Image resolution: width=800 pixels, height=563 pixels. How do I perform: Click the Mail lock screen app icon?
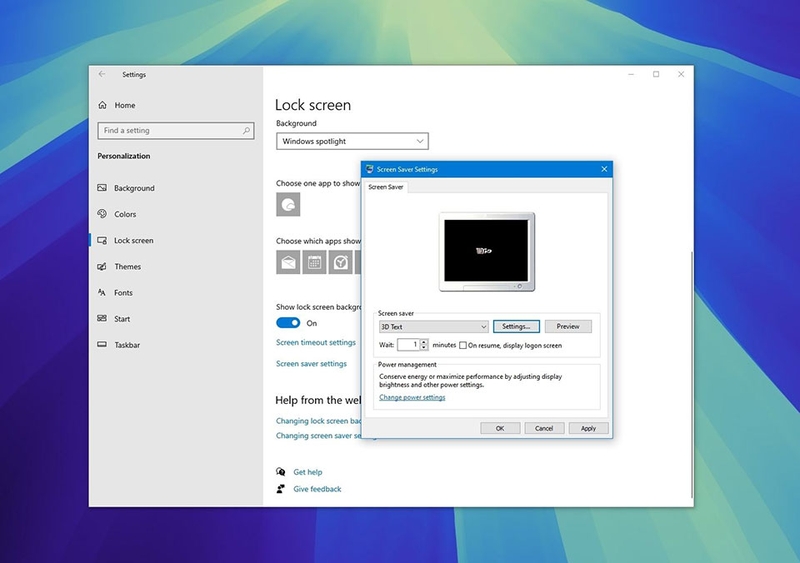pyautogui.click(x=288, y=263)
